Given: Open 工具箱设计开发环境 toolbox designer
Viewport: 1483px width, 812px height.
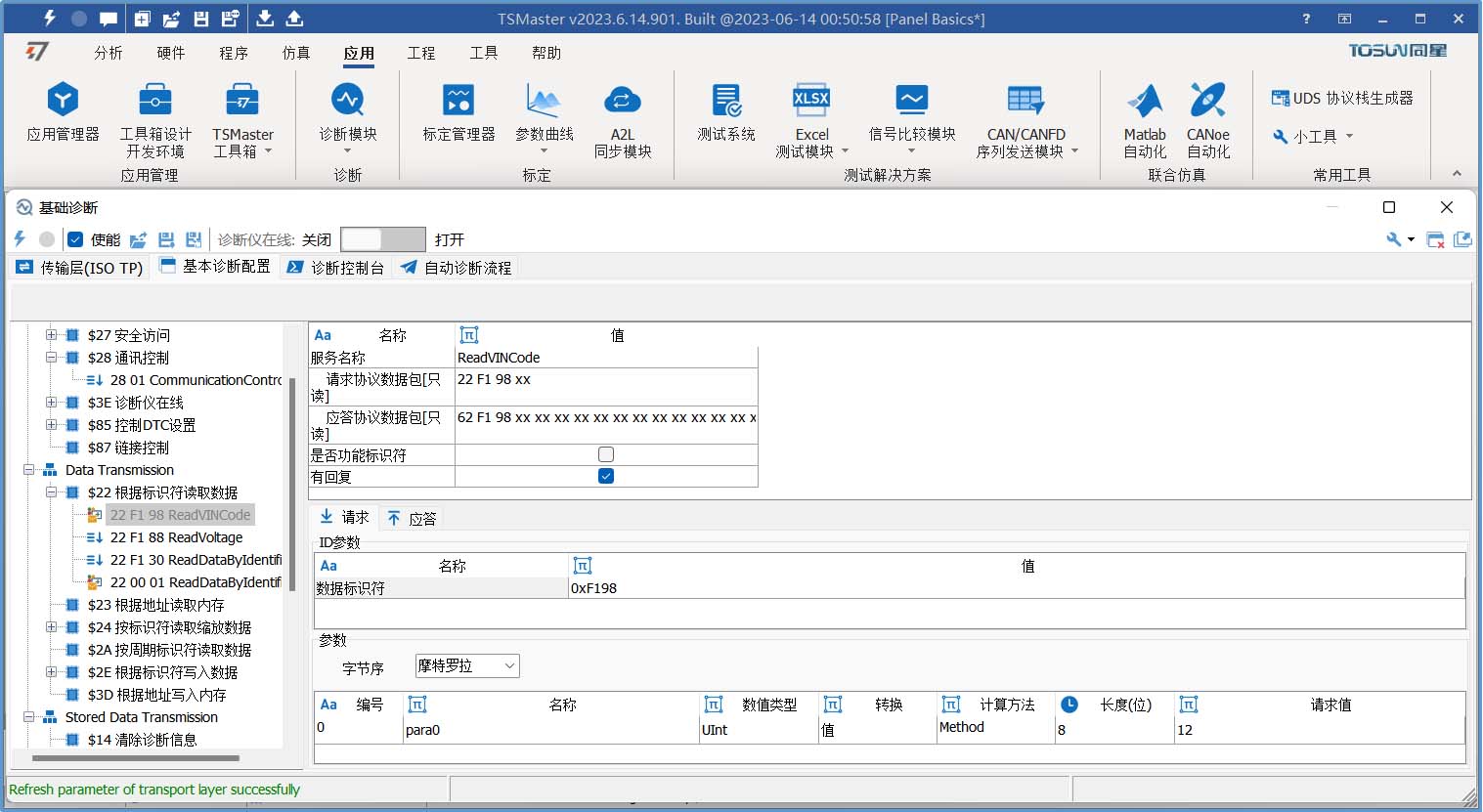Looking at the screenshot, I should (x=155, y=119).
